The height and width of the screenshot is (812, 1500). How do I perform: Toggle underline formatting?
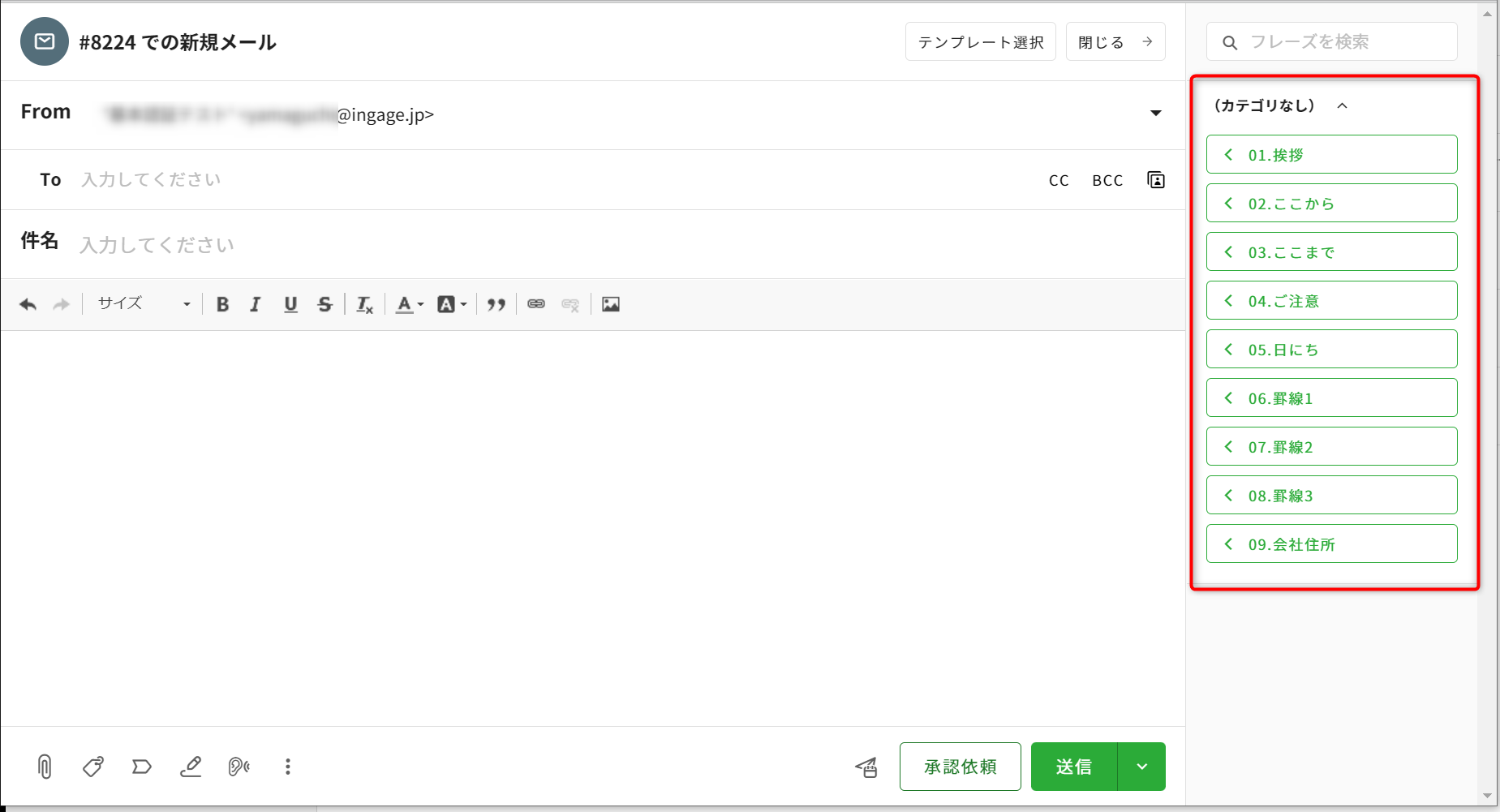coord(290,304)
